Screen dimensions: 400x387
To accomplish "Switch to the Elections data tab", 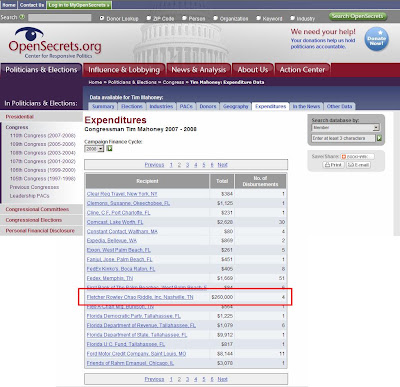I will pyautogui.click(x=132, y=106).
